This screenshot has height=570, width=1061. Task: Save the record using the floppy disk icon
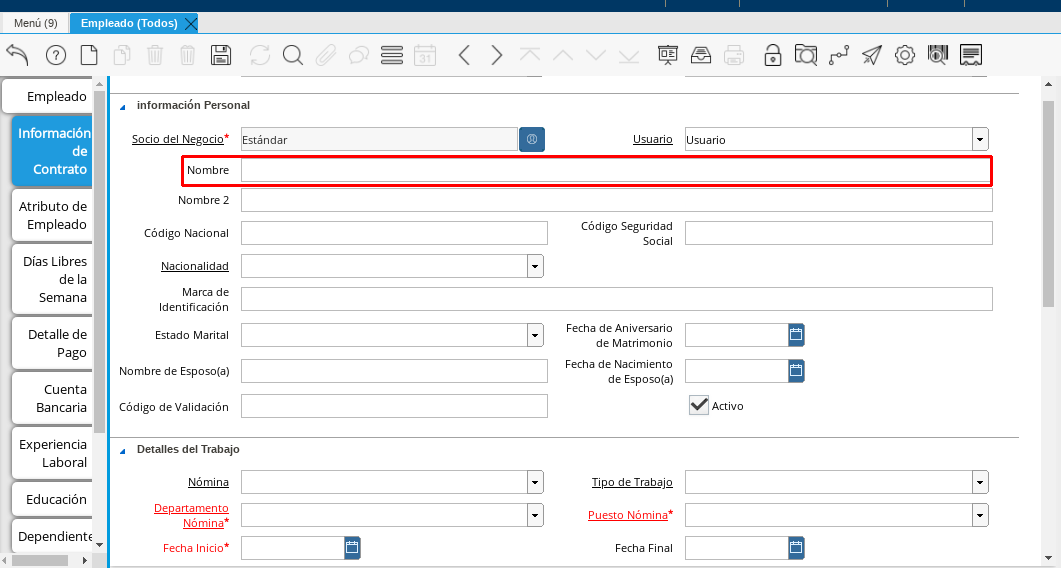[221, 55]
